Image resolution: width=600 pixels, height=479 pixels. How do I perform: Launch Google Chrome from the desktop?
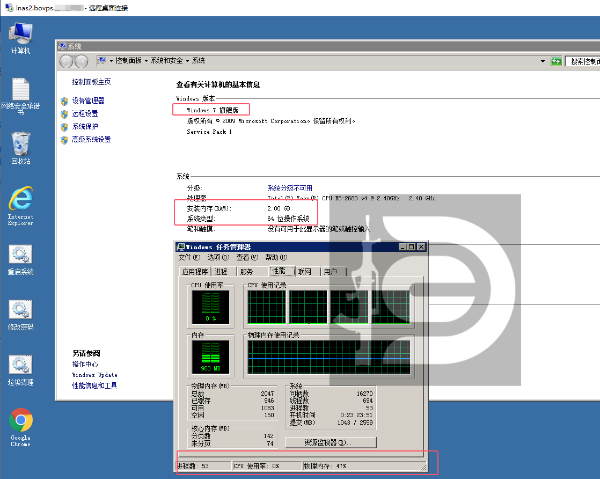21,427
